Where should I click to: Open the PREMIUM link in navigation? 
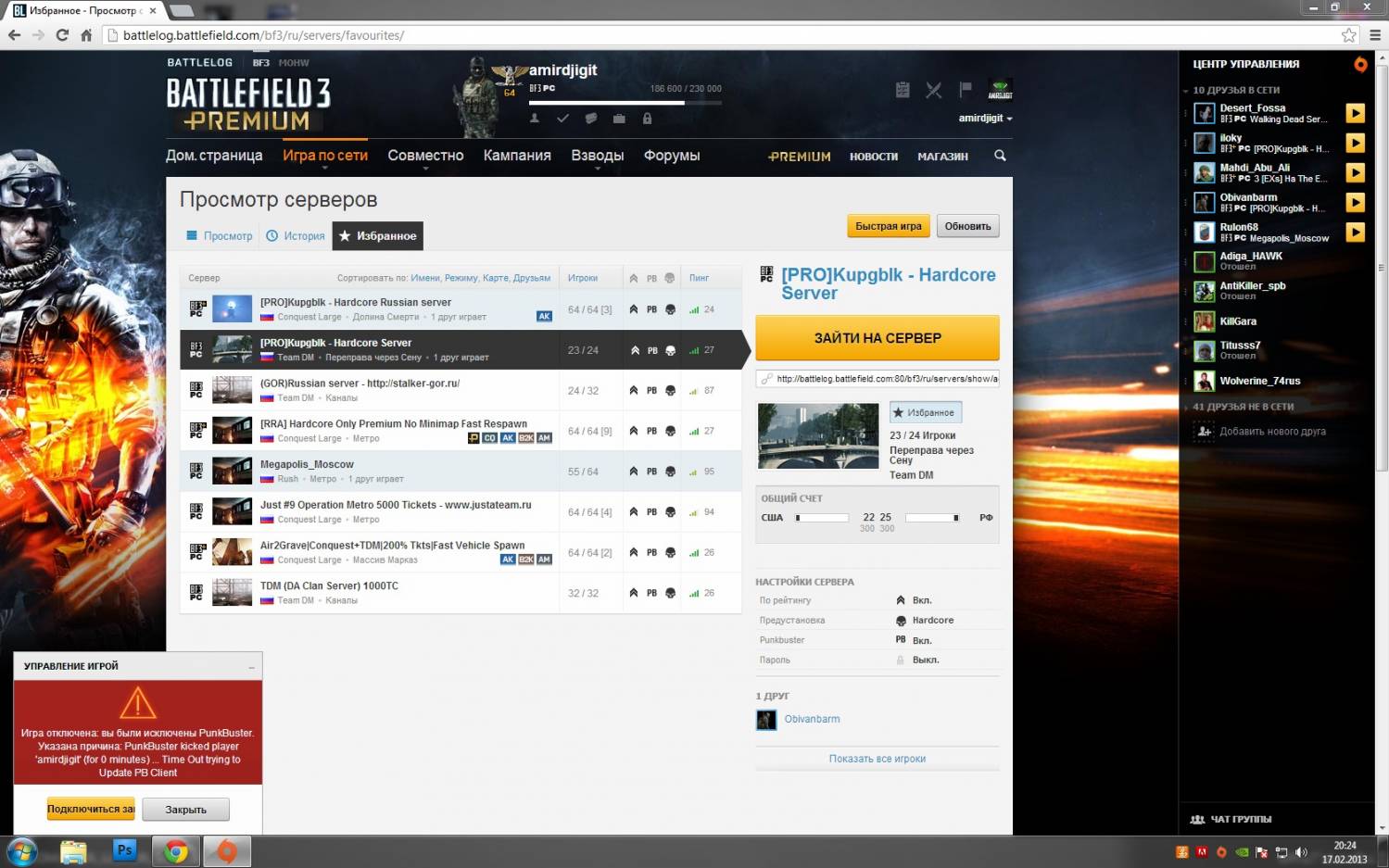click(799, 157)
